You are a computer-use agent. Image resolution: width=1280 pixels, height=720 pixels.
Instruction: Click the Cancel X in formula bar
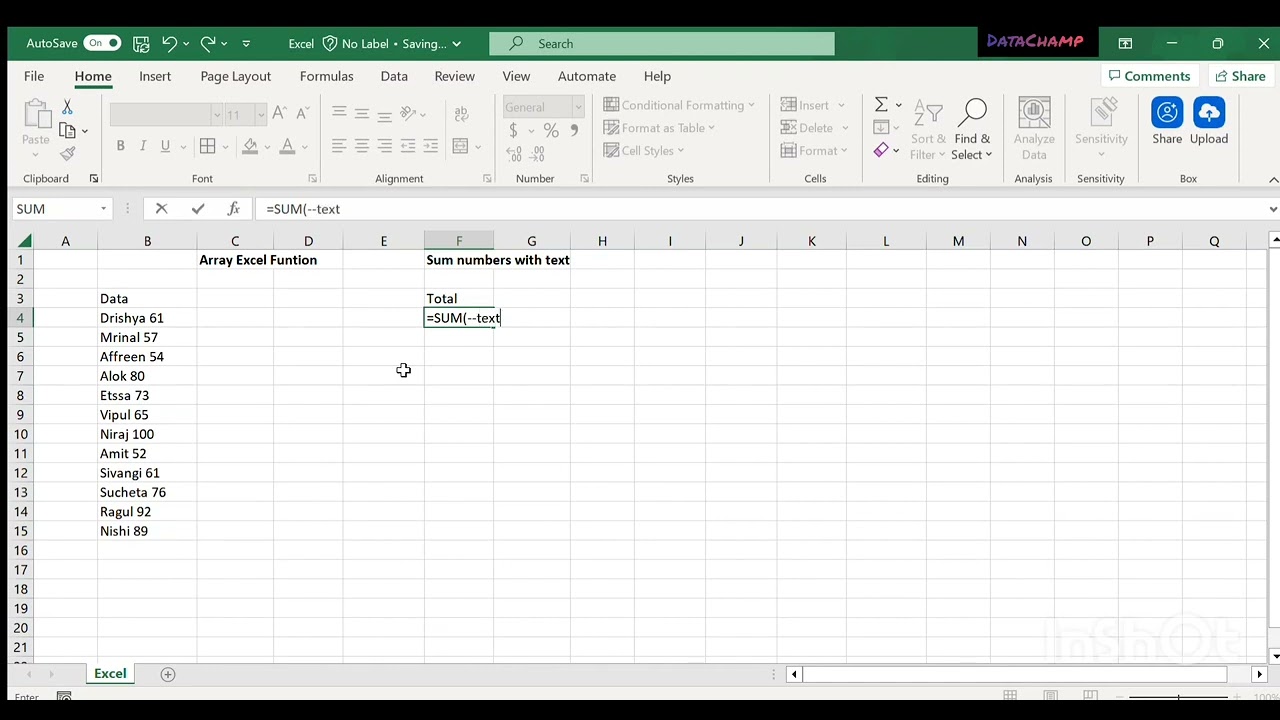click(161, 209)
